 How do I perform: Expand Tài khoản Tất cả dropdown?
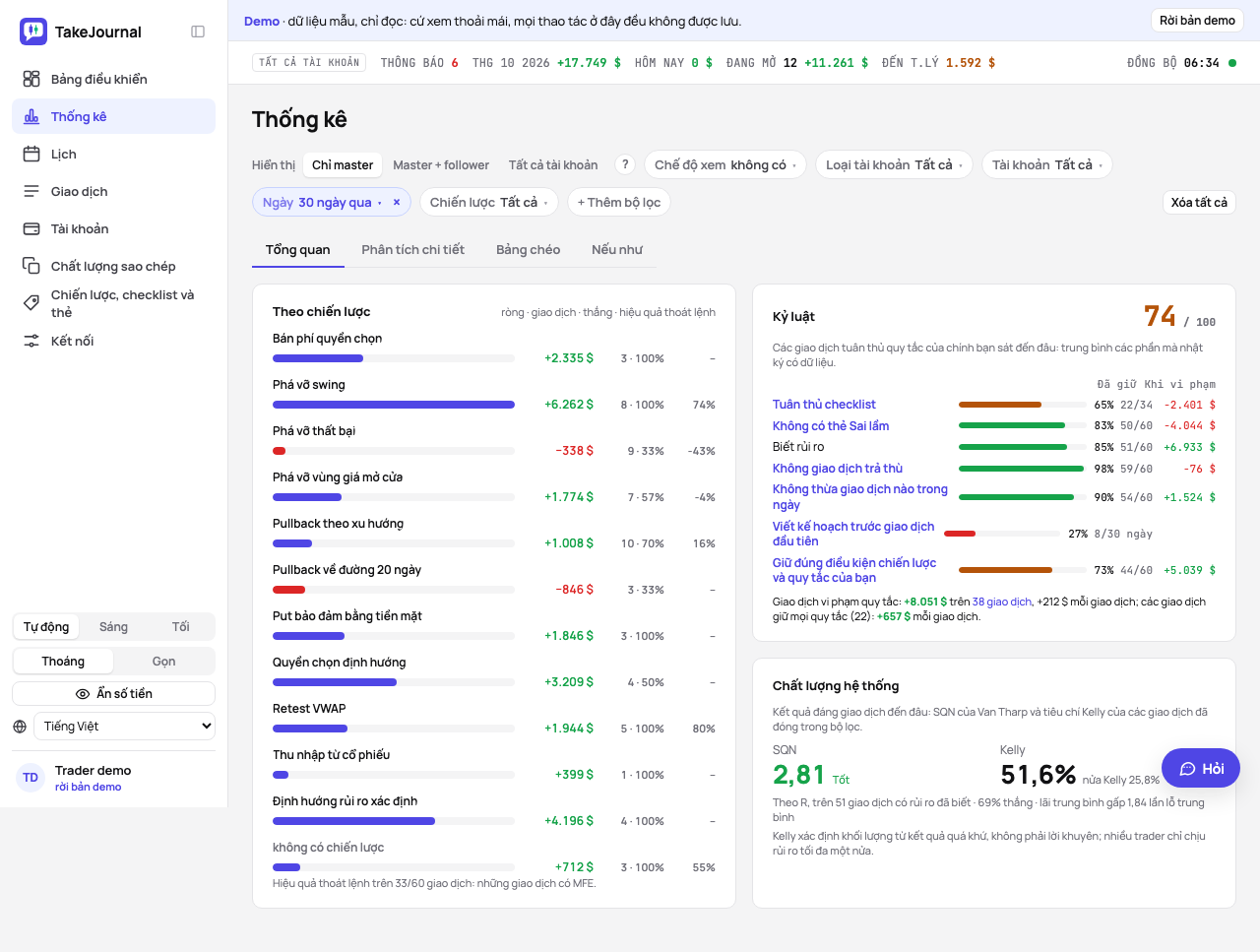click(x=1047, y=164)
